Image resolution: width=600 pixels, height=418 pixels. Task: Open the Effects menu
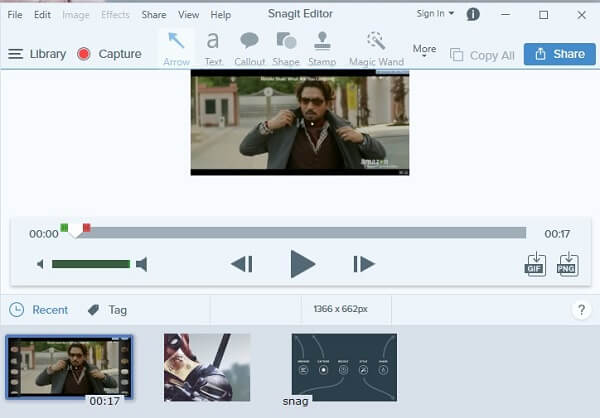115,15
